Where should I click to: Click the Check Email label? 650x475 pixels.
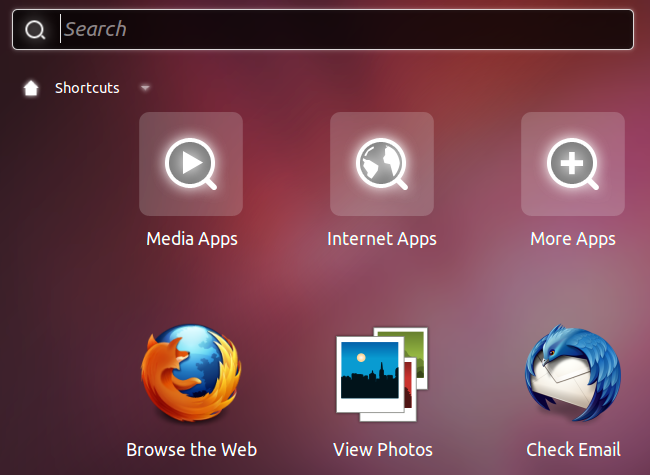click(x=573, y=450)
